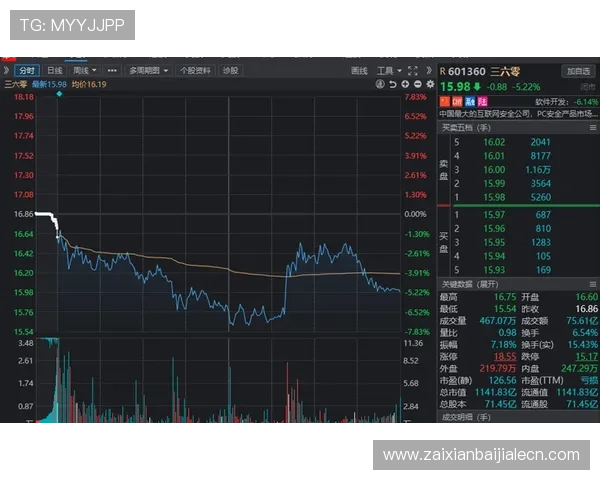Click the red flag market icon
Viewport: 600px width, 480px height.
[x=444, y=101]
